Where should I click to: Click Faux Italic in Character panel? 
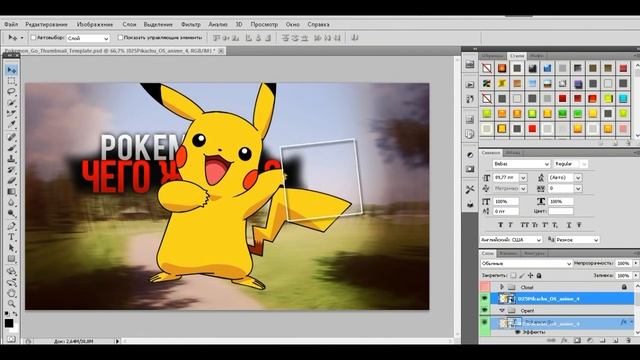pos(510,225)
